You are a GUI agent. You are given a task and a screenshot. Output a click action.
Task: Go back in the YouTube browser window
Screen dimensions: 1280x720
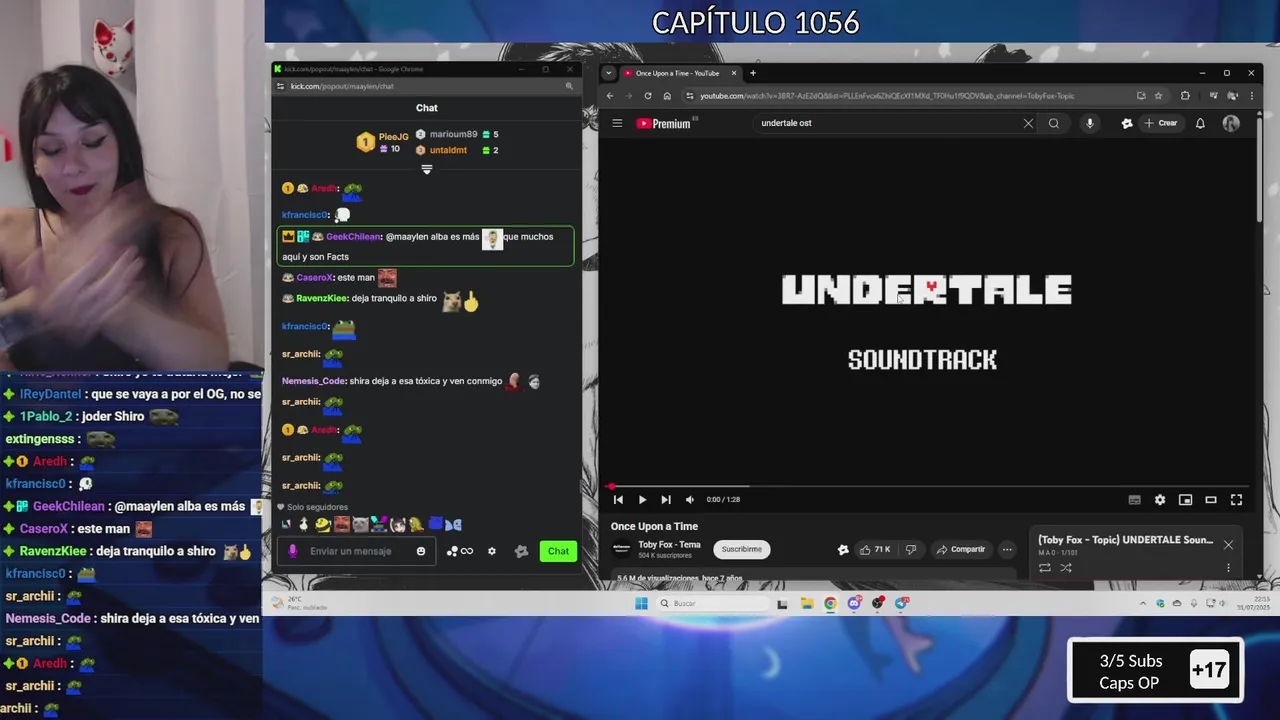610,96
